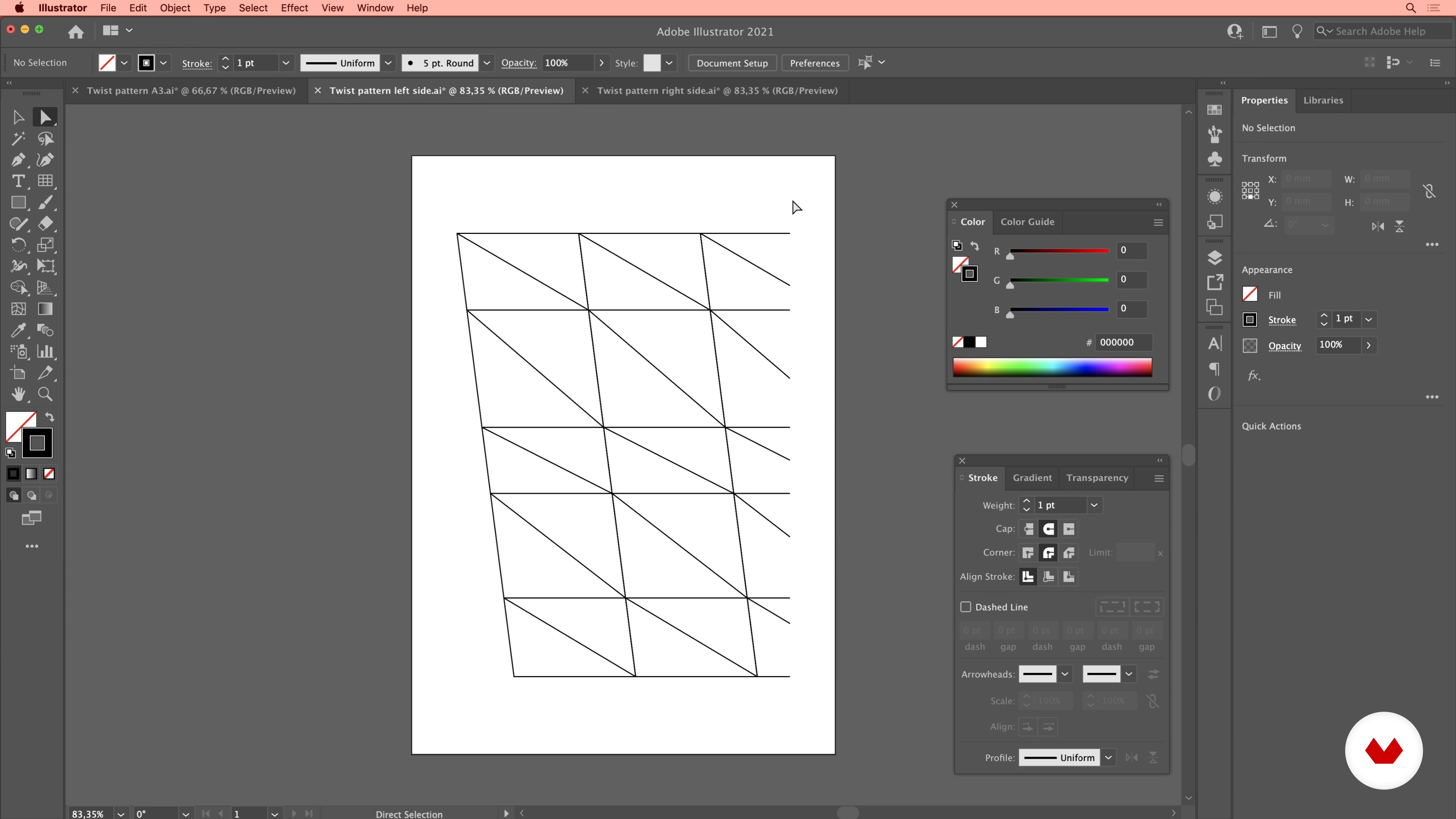The image size is (1456, 819).
Task: Select the Gradient tool
Action: [x=45, y=309]
